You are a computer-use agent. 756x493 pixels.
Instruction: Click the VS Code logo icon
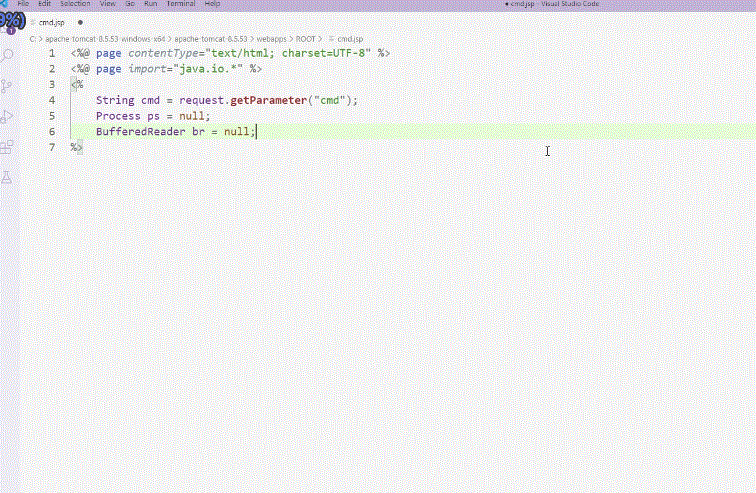tap(4, 3)
